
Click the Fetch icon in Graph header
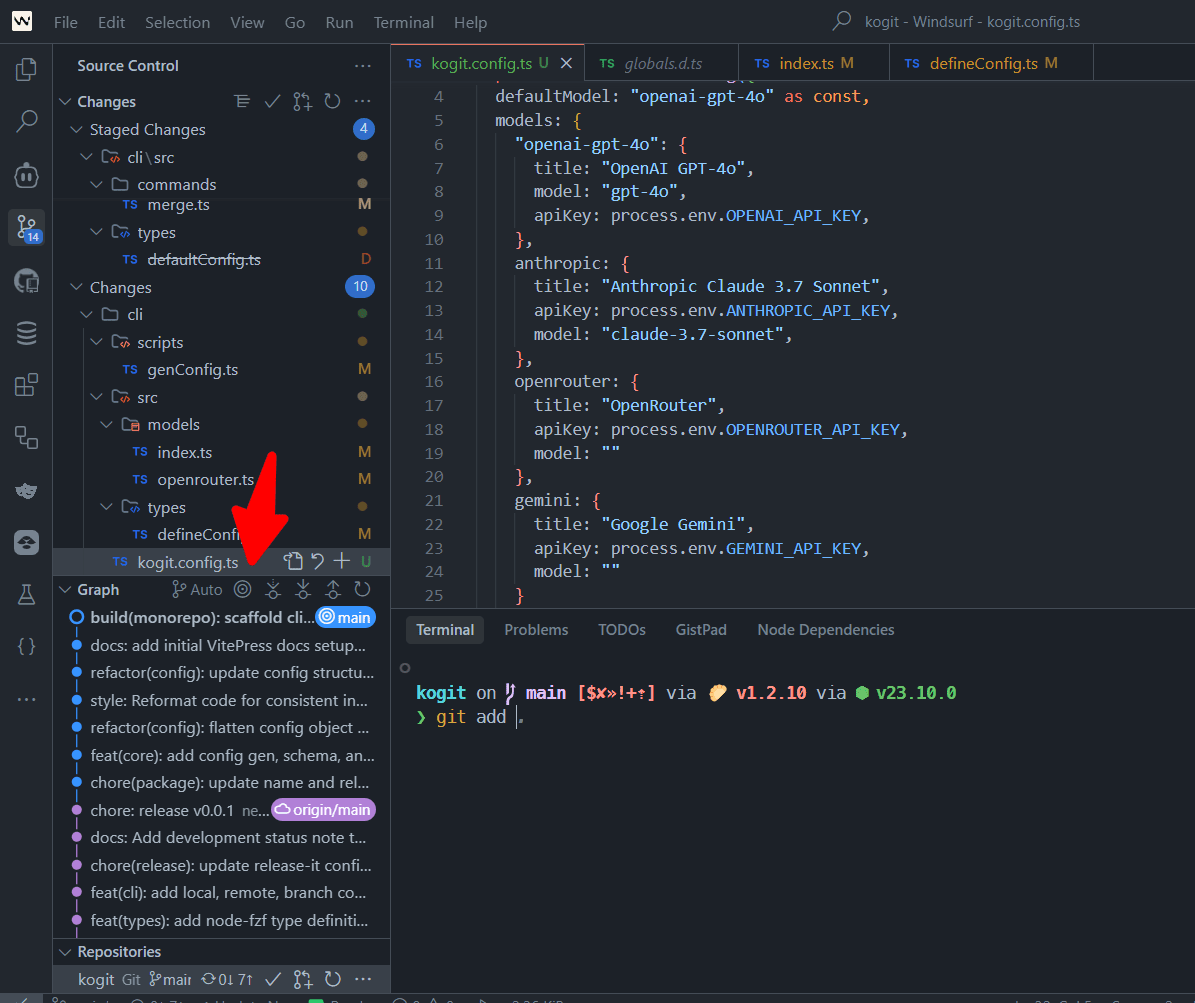[x=273, y=589]
